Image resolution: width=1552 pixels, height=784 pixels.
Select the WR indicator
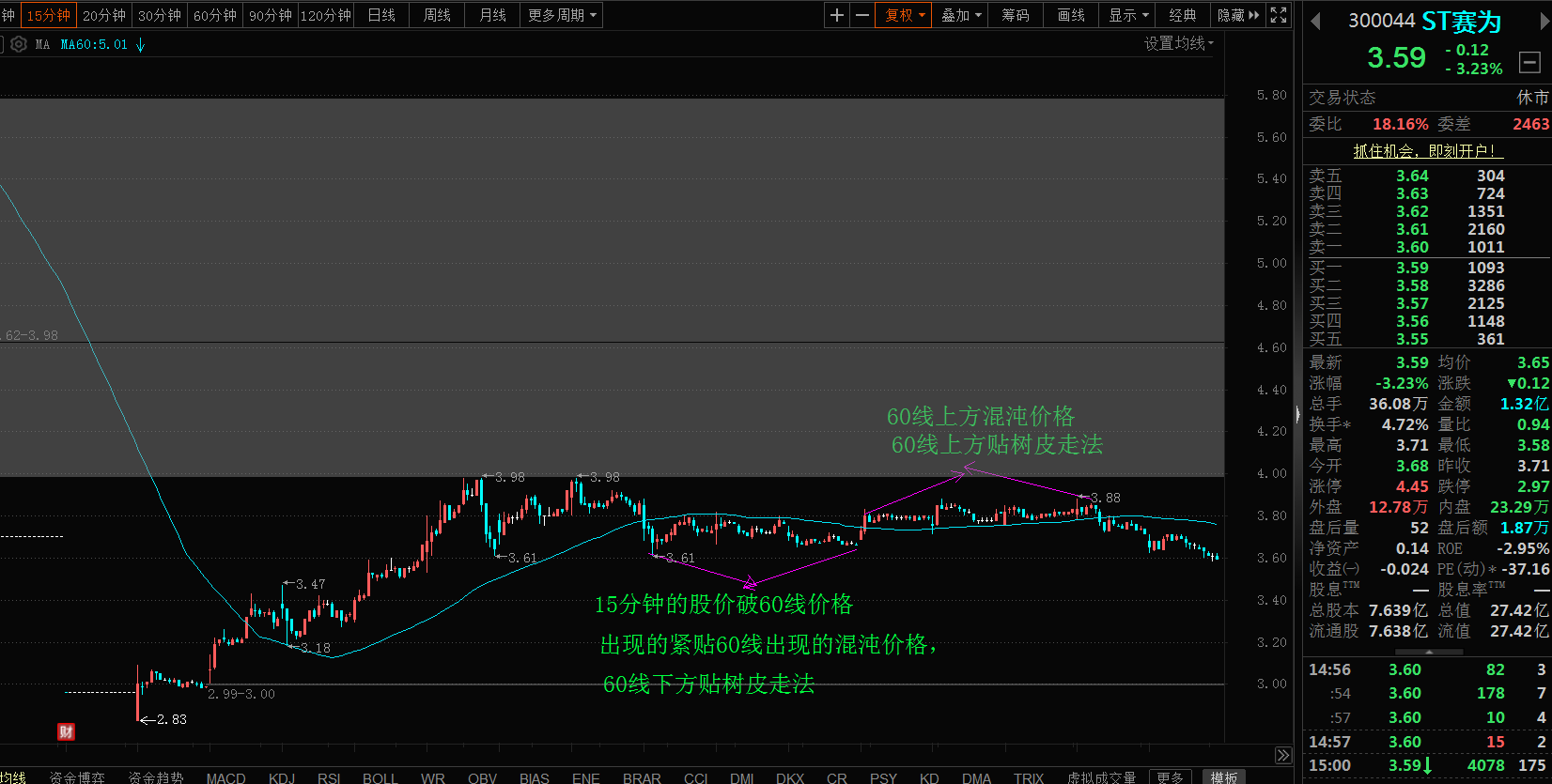[432, 777]
